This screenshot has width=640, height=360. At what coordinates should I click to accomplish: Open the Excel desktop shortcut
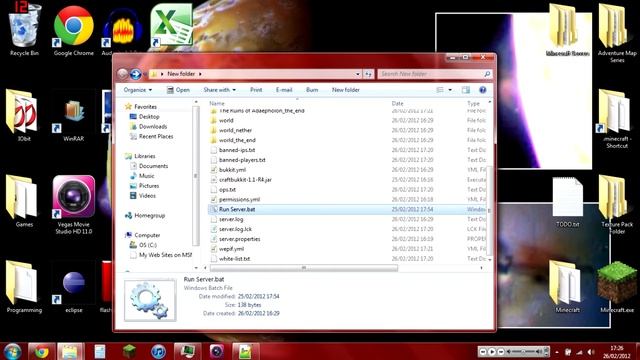coord(171,25)
